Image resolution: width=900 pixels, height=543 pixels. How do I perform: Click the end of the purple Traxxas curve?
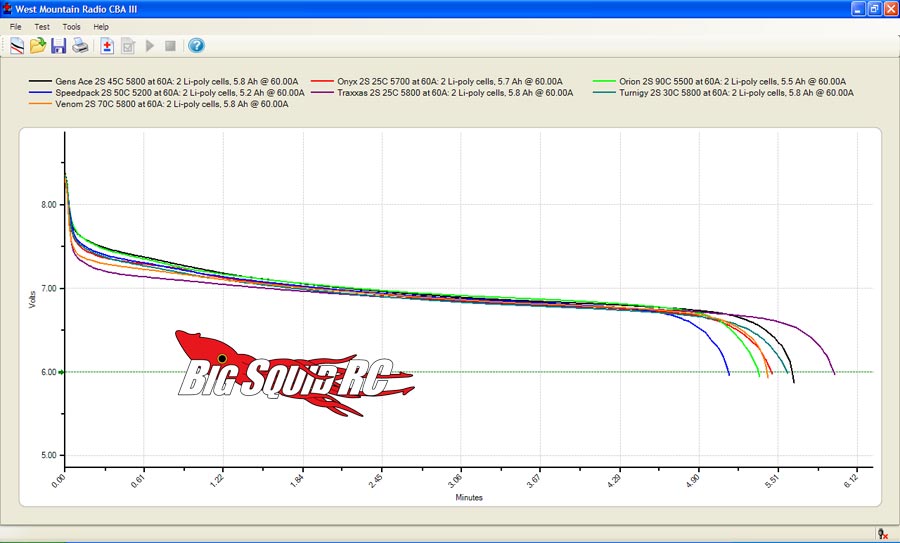coord(834,373)
